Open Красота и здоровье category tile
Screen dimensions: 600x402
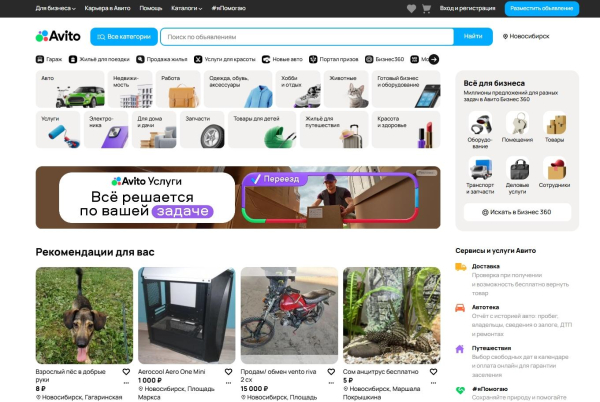pos(406,130)
